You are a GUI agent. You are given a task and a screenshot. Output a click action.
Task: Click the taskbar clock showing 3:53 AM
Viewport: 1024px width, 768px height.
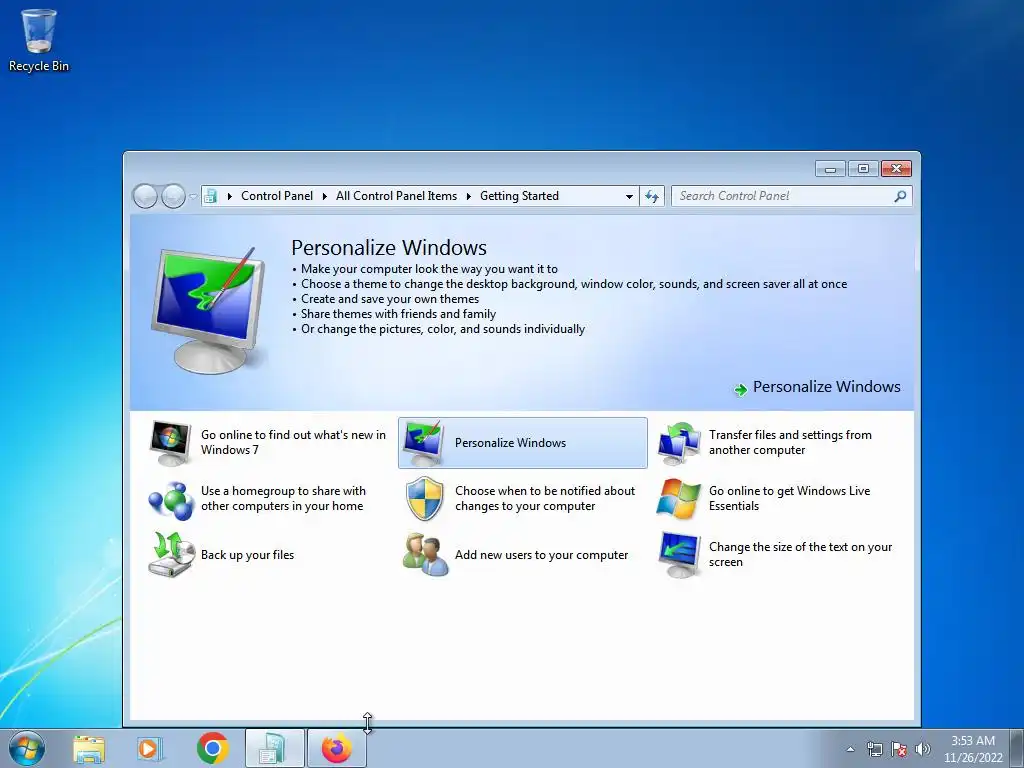tap(973, 749)
